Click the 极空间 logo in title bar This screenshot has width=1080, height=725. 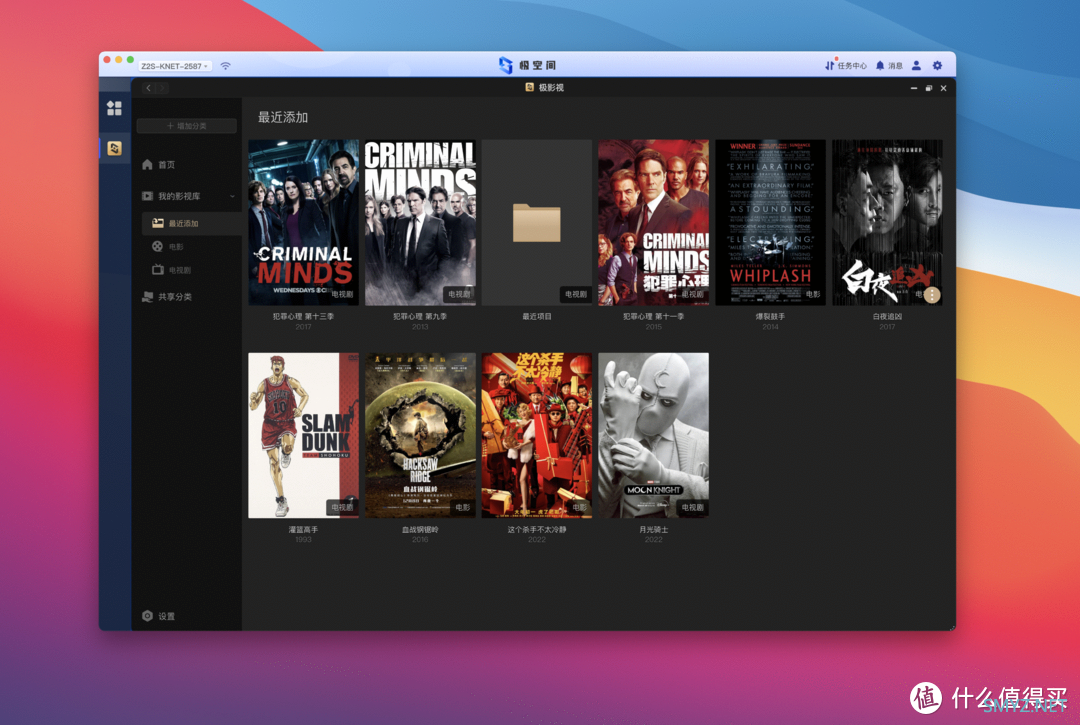point(528,65)
